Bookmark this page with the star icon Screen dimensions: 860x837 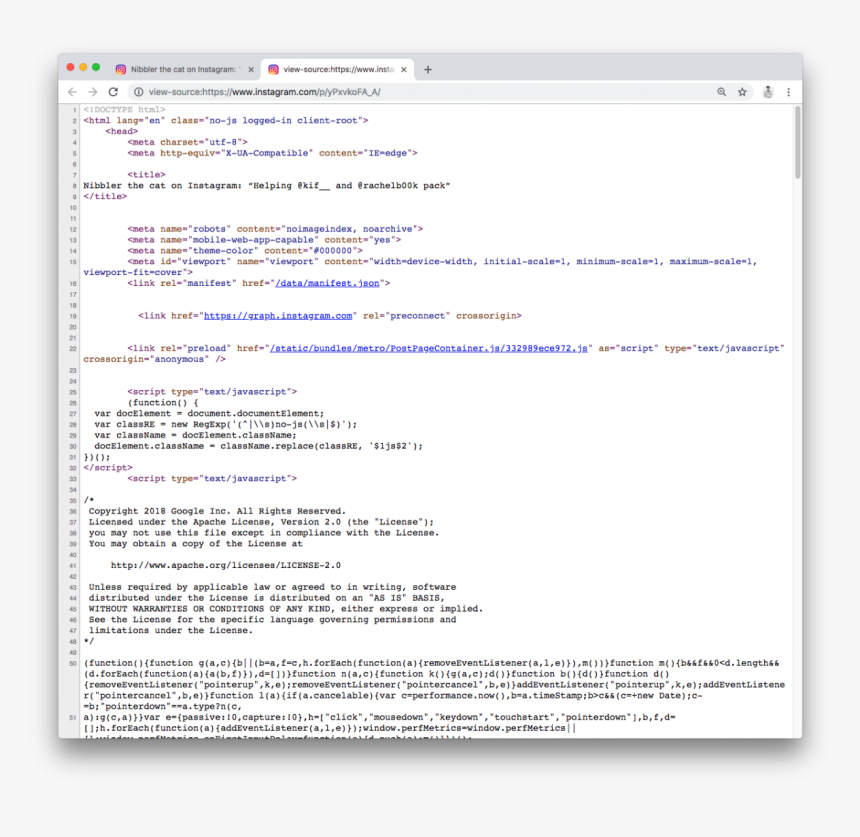(x=742, y=92)
